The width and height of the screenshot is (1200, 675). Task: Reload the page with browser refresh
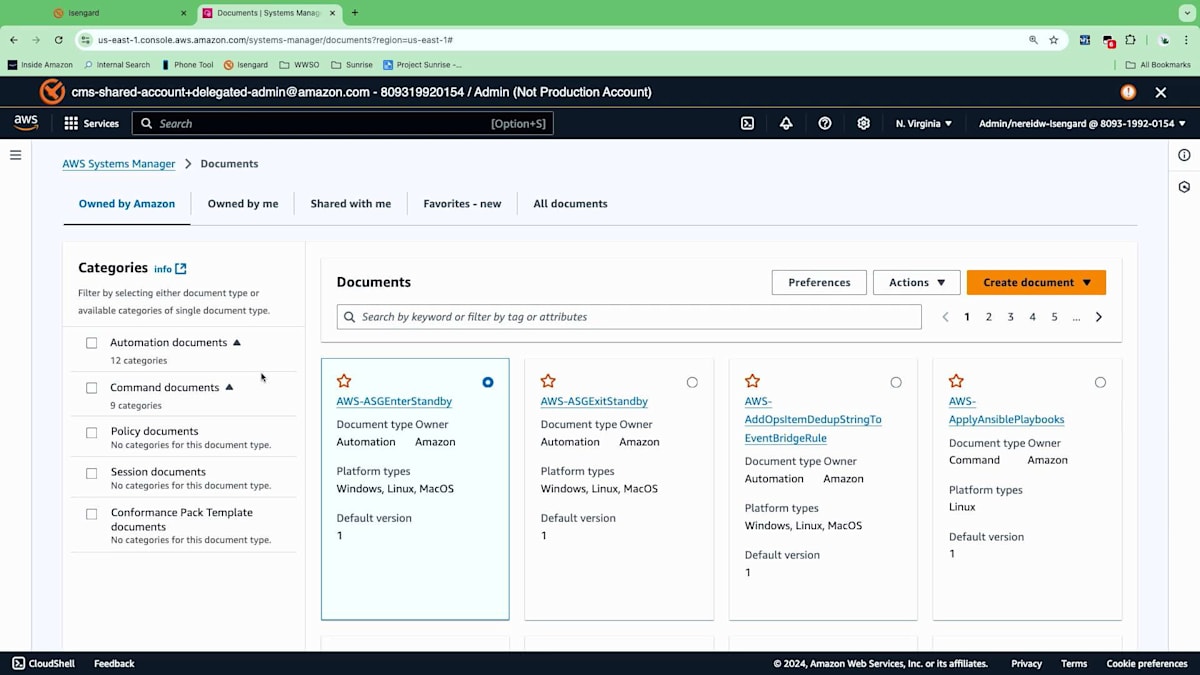point(59,40)
